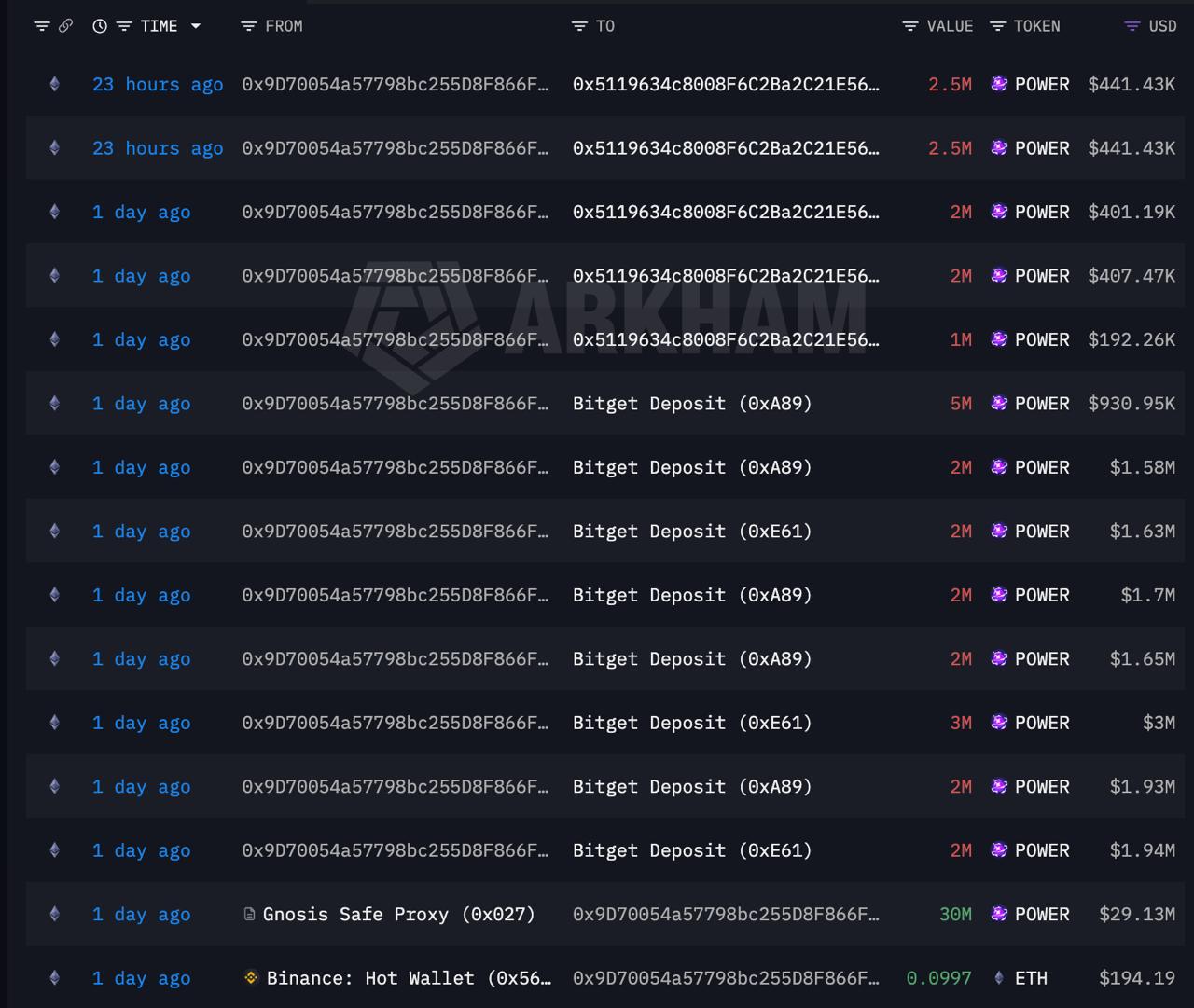Click the Ethereum chain icon in $930.95K row

click(54, 404)
